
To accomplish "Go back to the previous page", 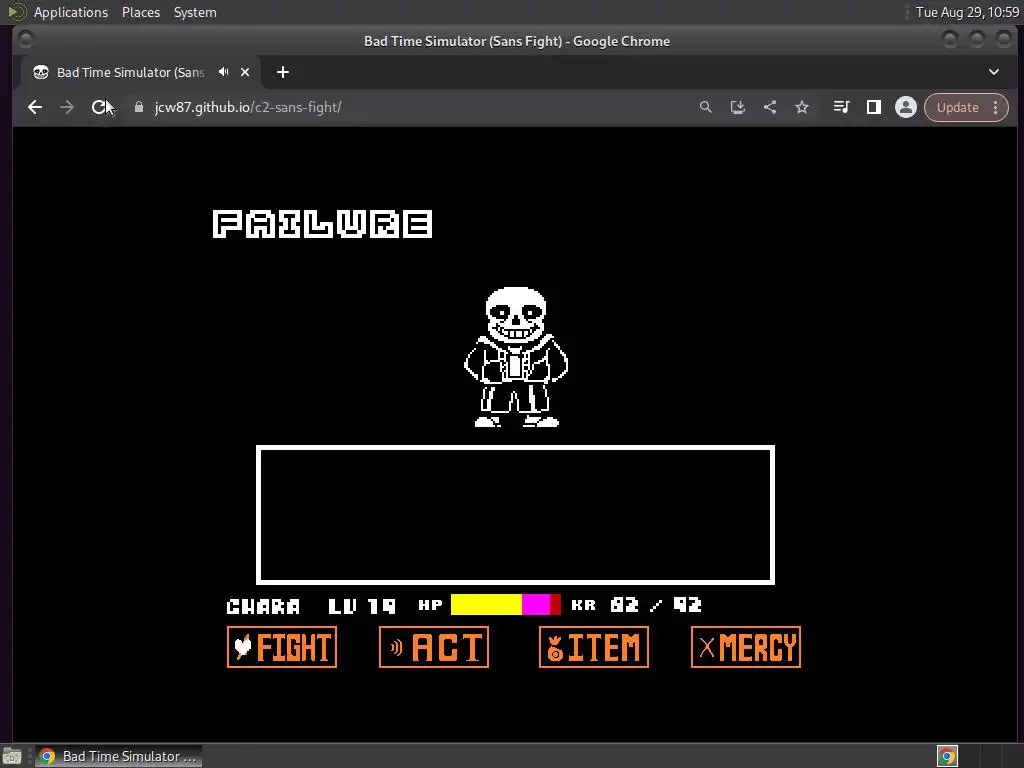I will tap(35, 107).
